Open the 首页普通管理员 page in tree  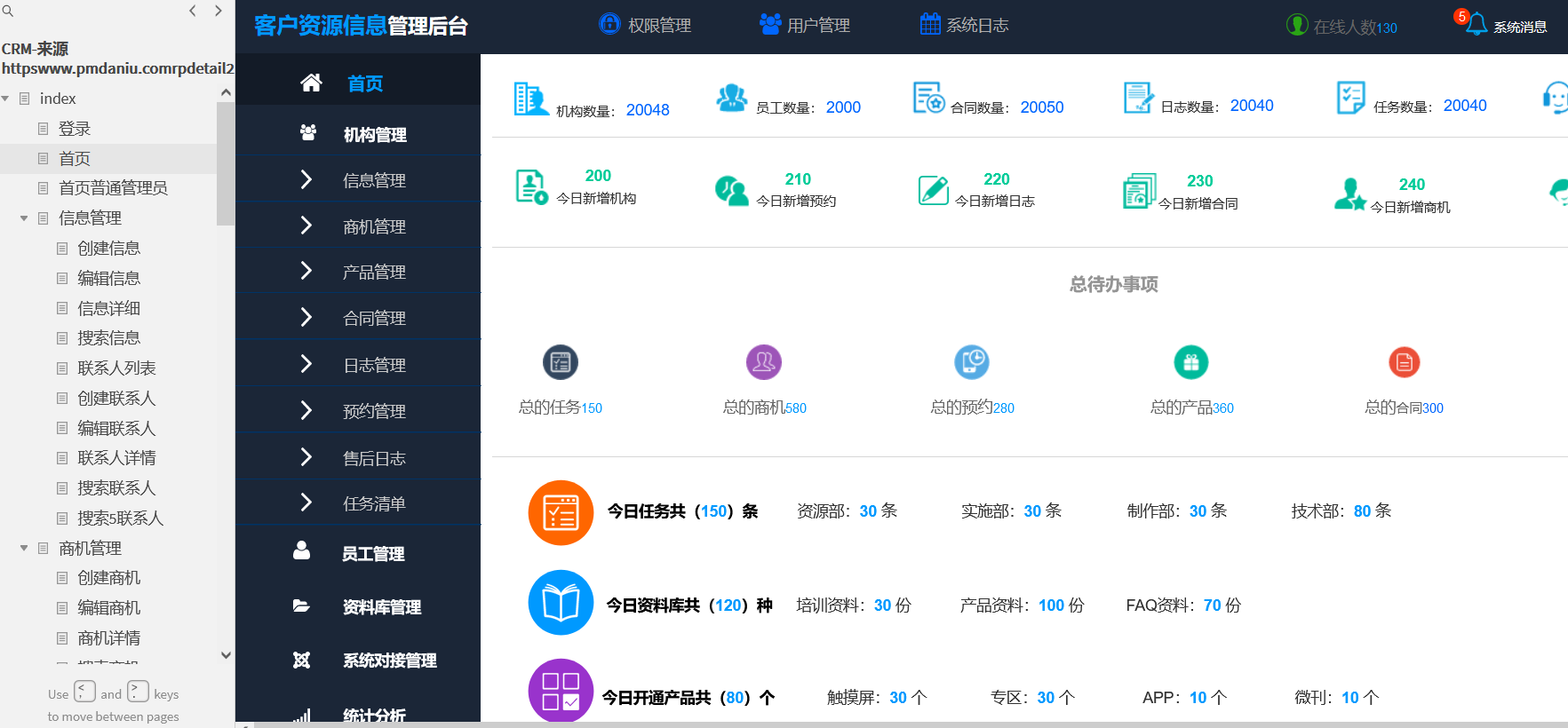(113, 187)
